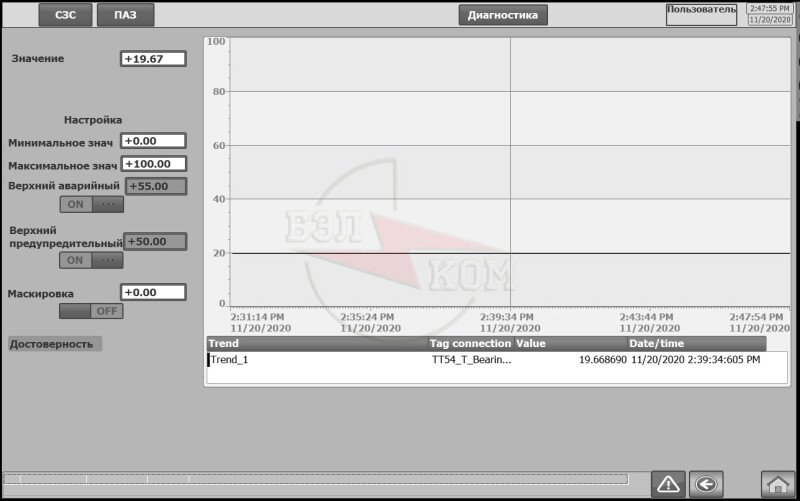
Task: Return to the home screen icon
Action: (x=778, y=484)
